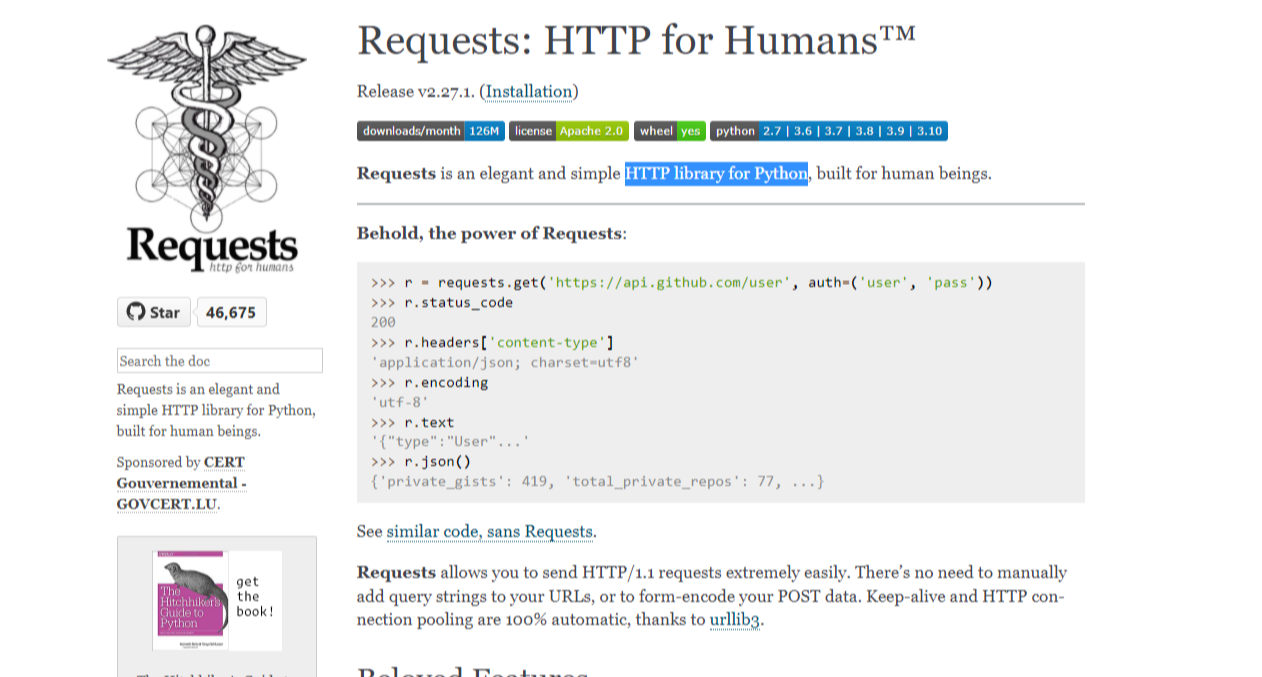Image resolution: width=1262 pixels, height=677 pixels.
Task: Click the heading Behold, the power of Requests
Action: [492, 233]
